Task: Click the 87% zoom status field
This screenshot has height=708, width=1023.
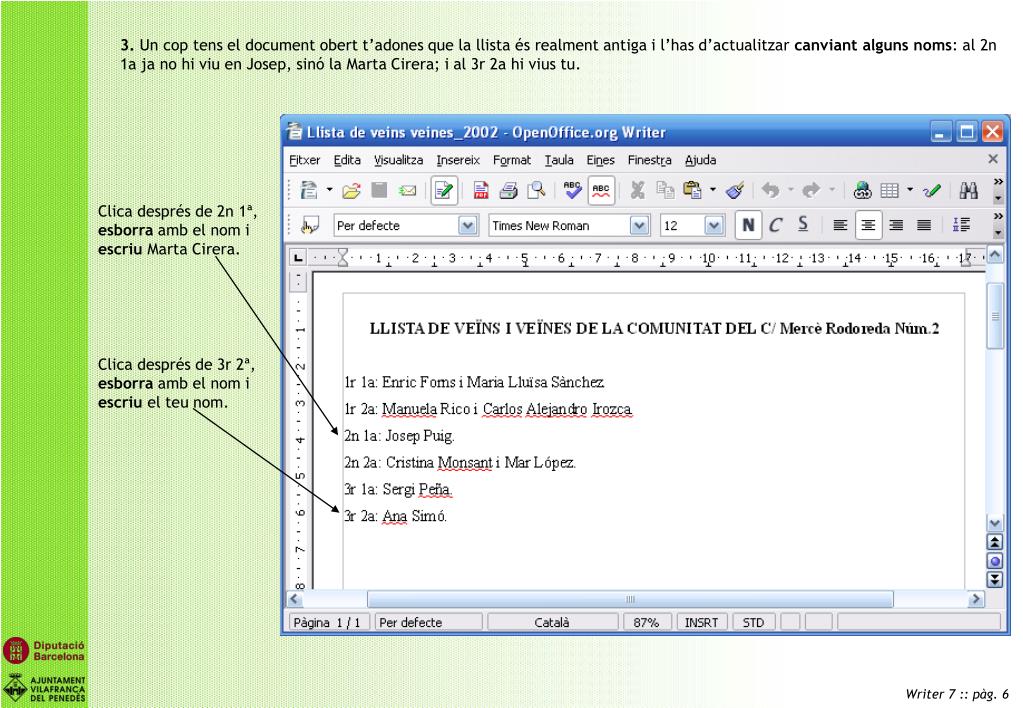Action: [x=647, y=623]
